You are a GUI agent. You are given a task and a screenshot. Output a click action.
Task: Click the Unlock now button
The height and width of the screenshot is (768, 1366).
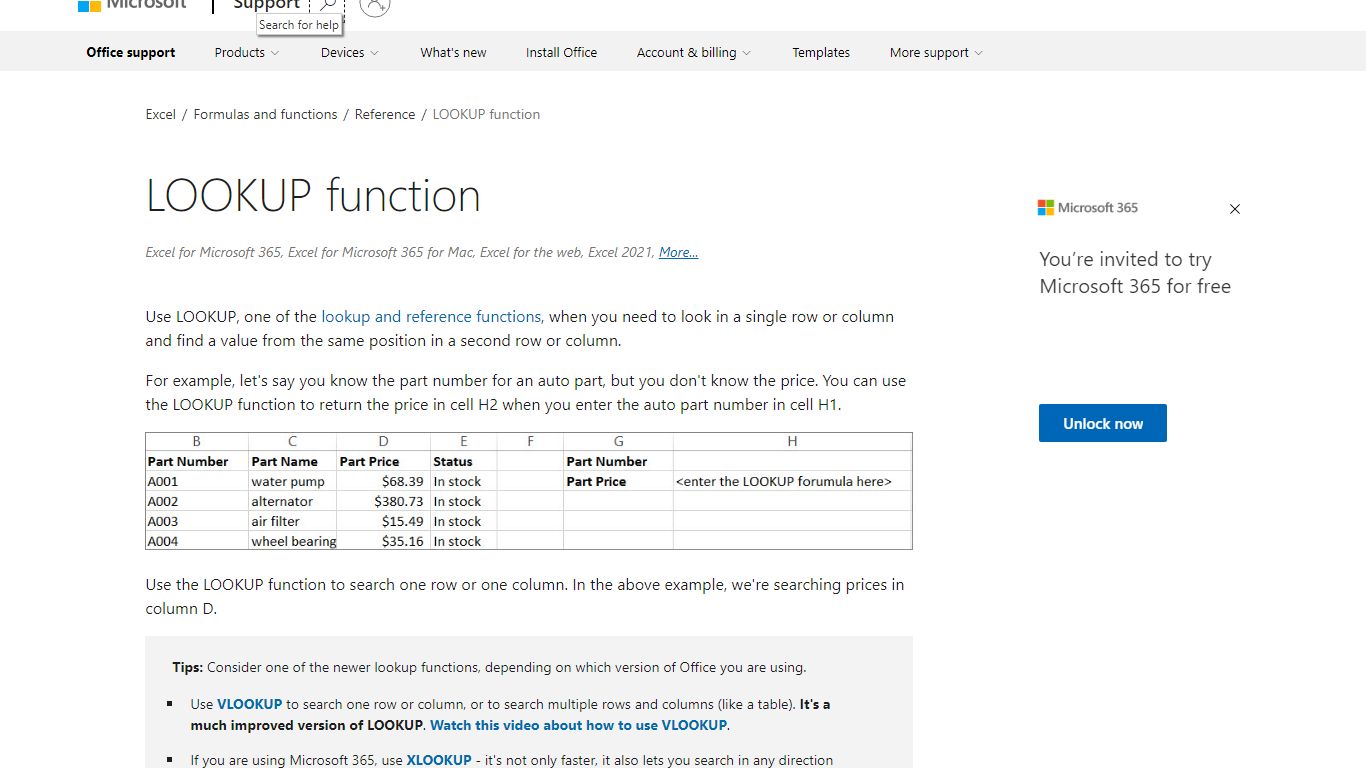click(x=1102, y=423)
